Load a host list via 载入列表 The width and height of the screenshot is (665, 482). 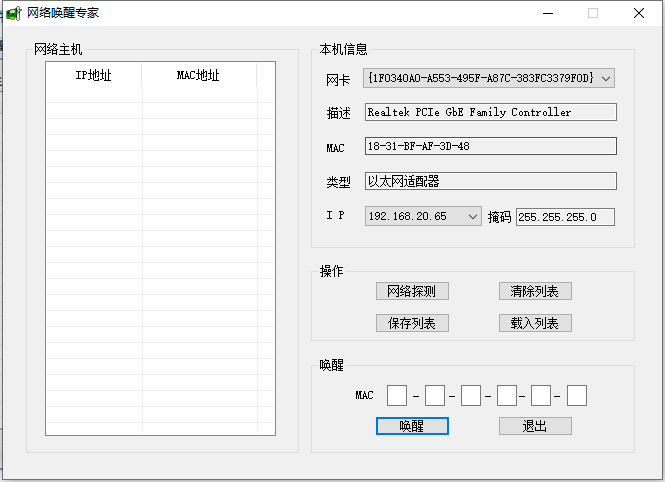tap(535, 323)
